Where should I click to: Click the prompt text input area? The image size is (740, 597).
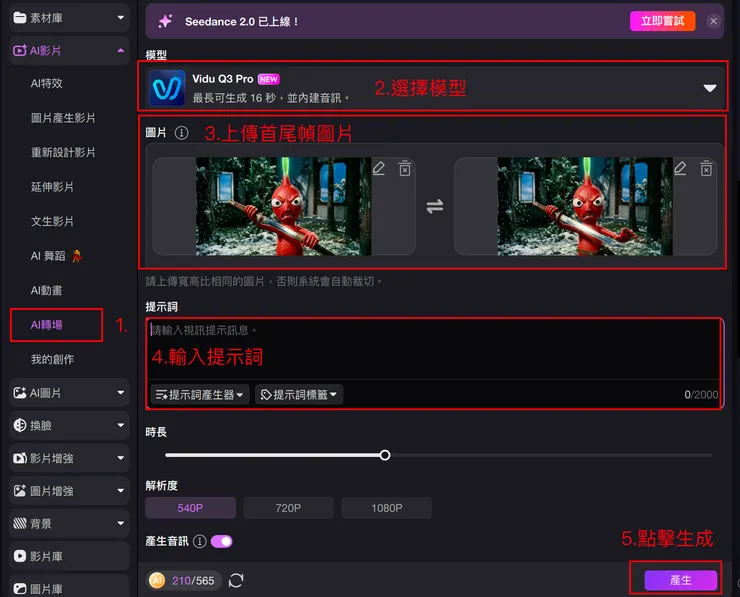pyautogui.click(x=434, y=349)
